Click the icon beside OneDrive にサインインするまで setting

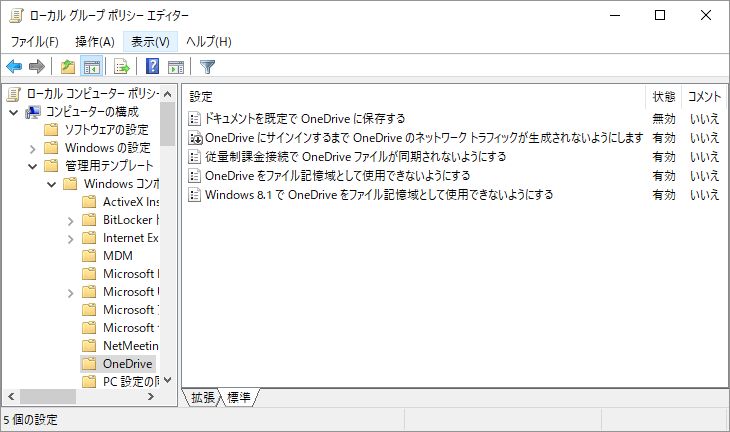tap(195, 138)
